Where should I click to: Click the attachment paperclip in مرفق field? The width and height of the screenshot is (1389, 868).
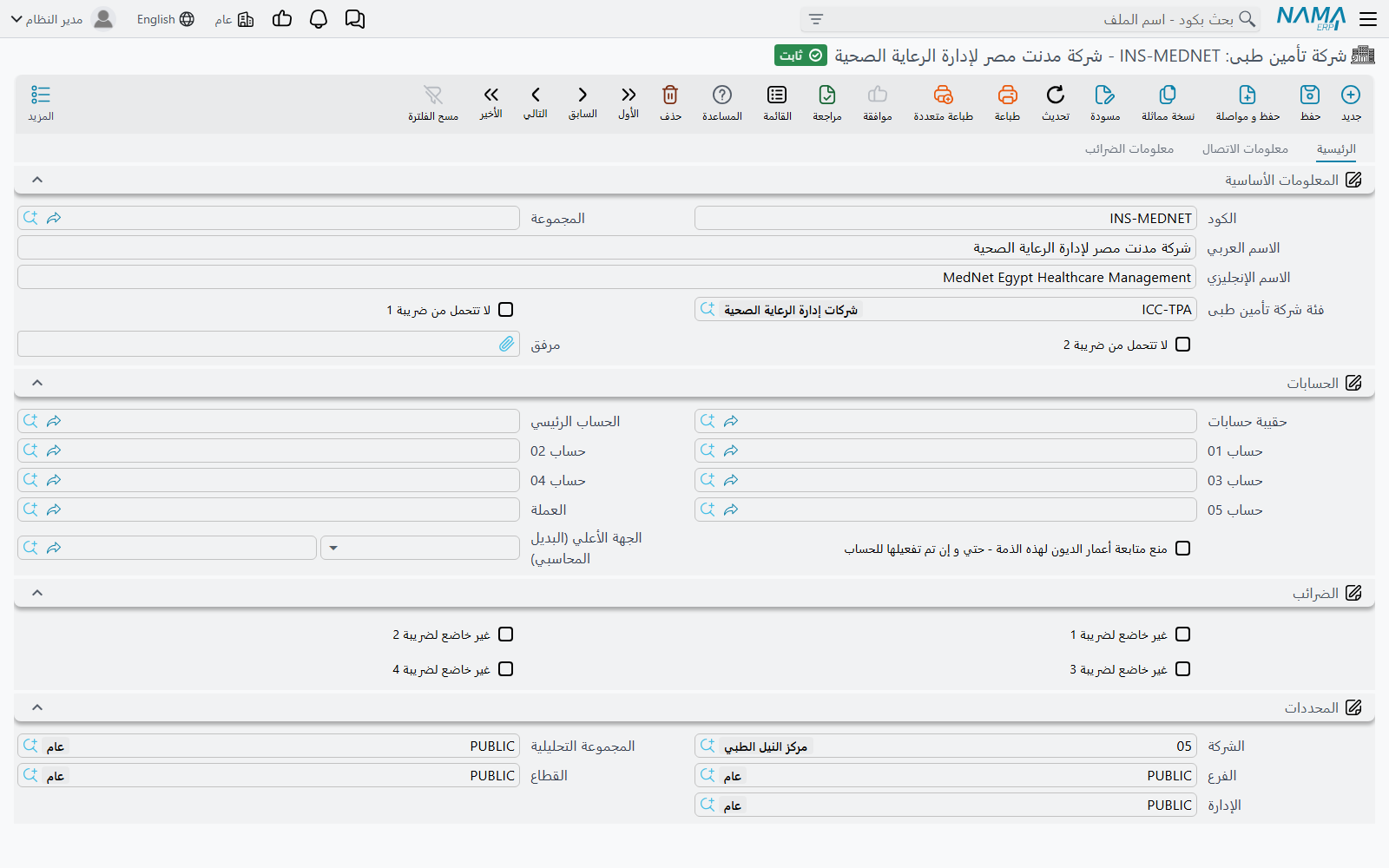[x=506, y=345]
